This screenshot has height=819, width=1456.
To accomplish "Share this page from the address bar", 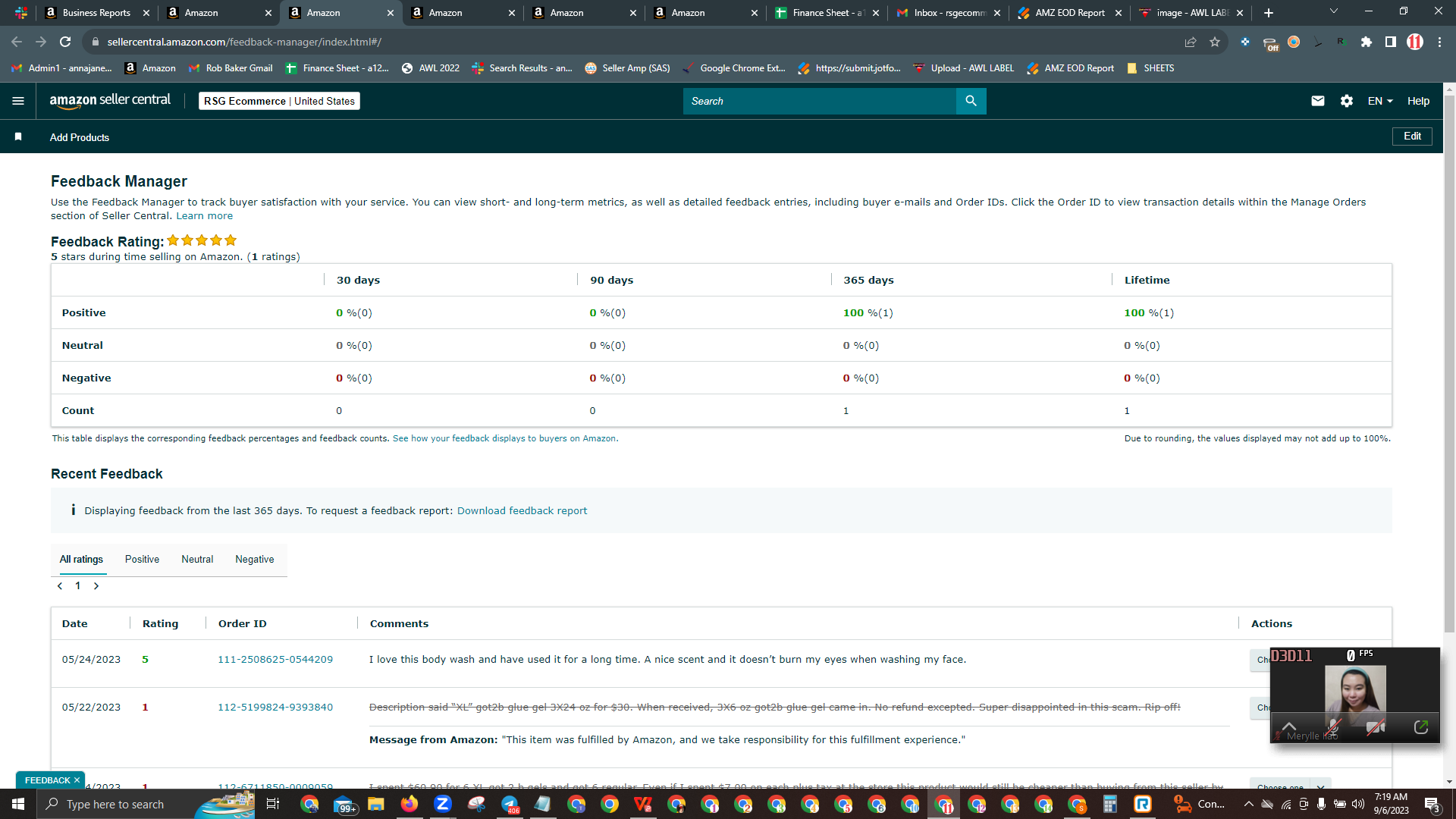I will pyautogui.click(x=1191, y=42).
